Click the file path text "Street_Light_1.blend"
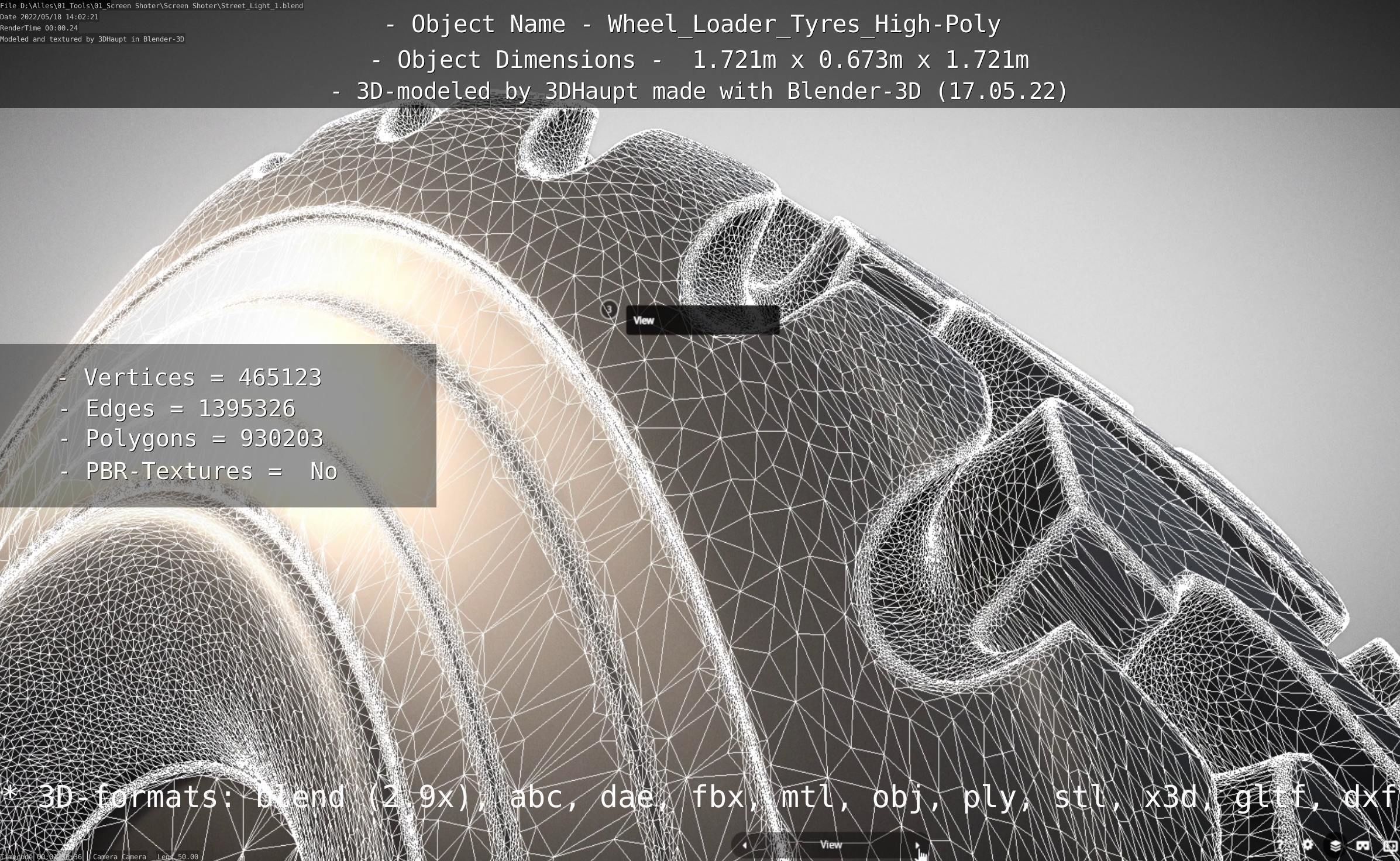1400x861 pixels. point(262,5)
